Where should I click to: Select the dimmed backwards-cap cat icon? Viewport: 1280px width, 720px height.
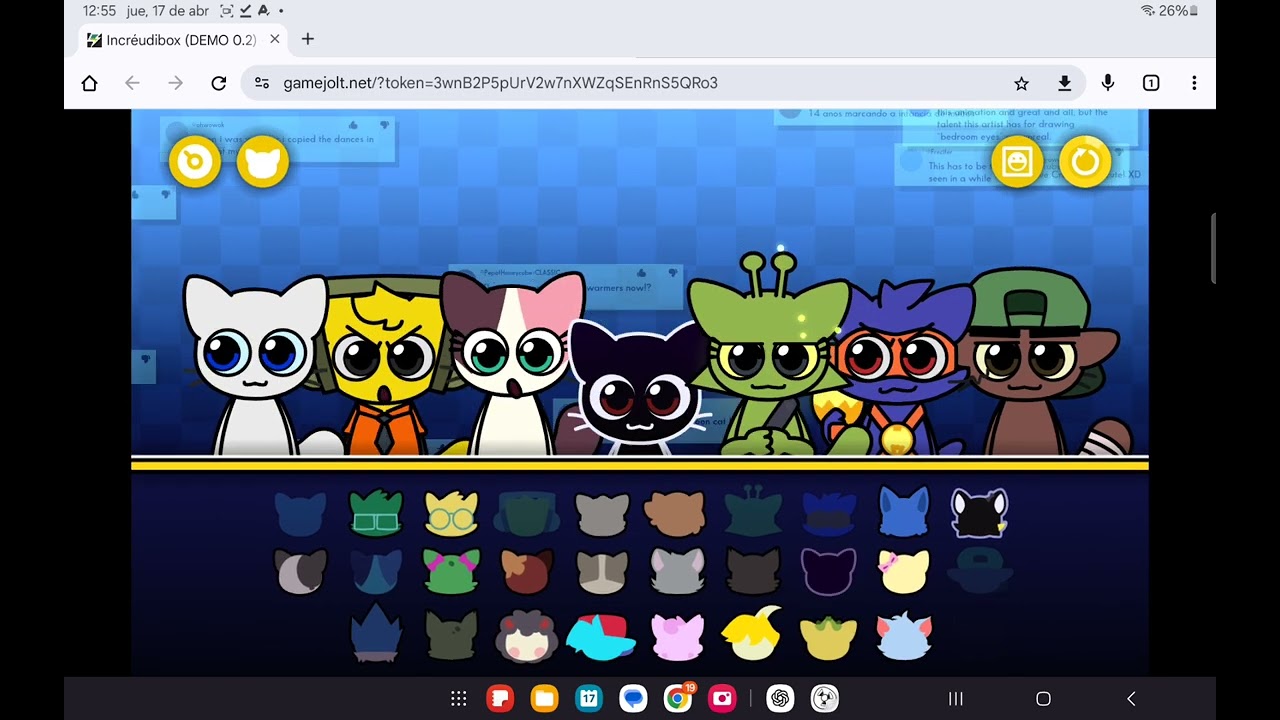coord(979,570)
